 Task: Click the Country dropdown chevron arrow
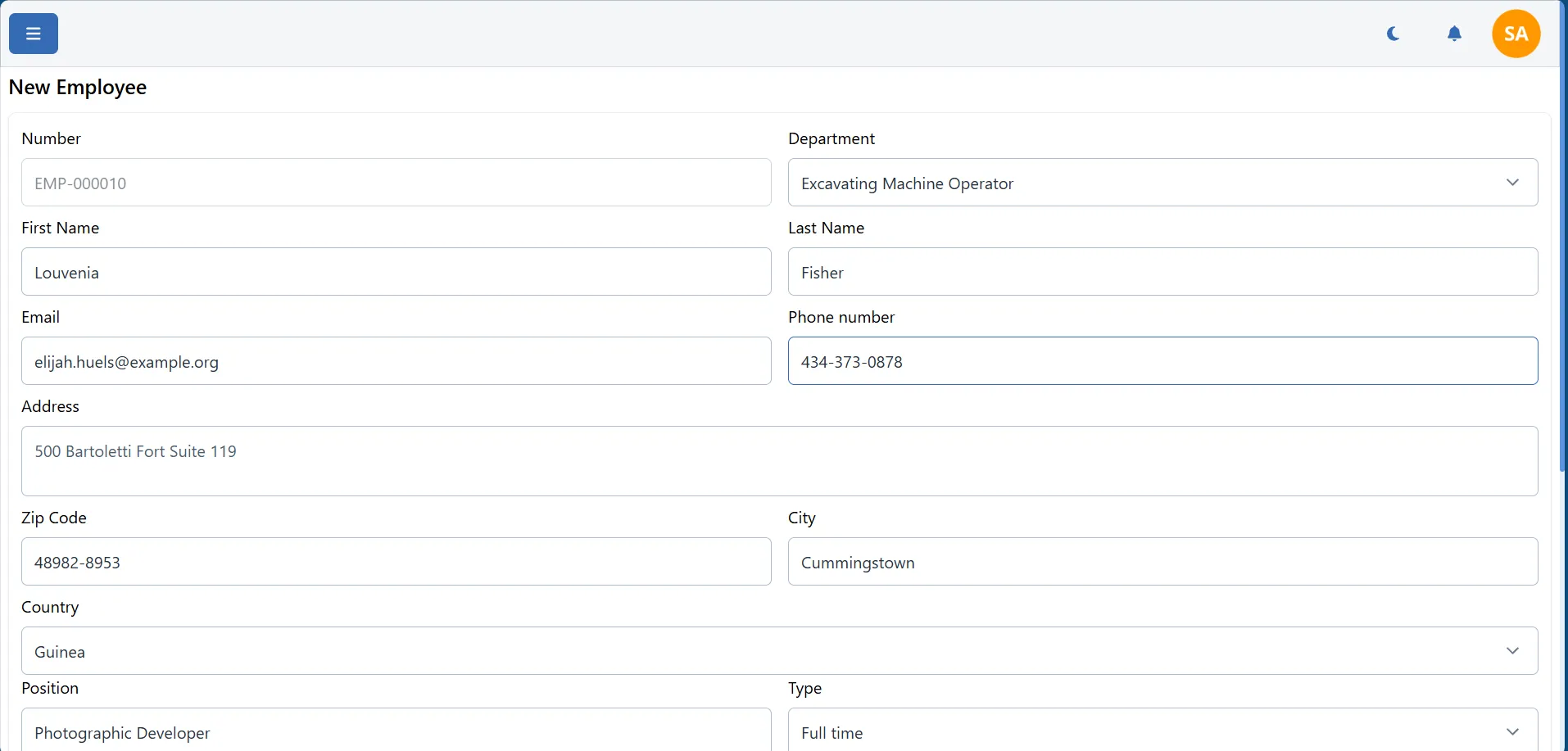click(1512, 651)
